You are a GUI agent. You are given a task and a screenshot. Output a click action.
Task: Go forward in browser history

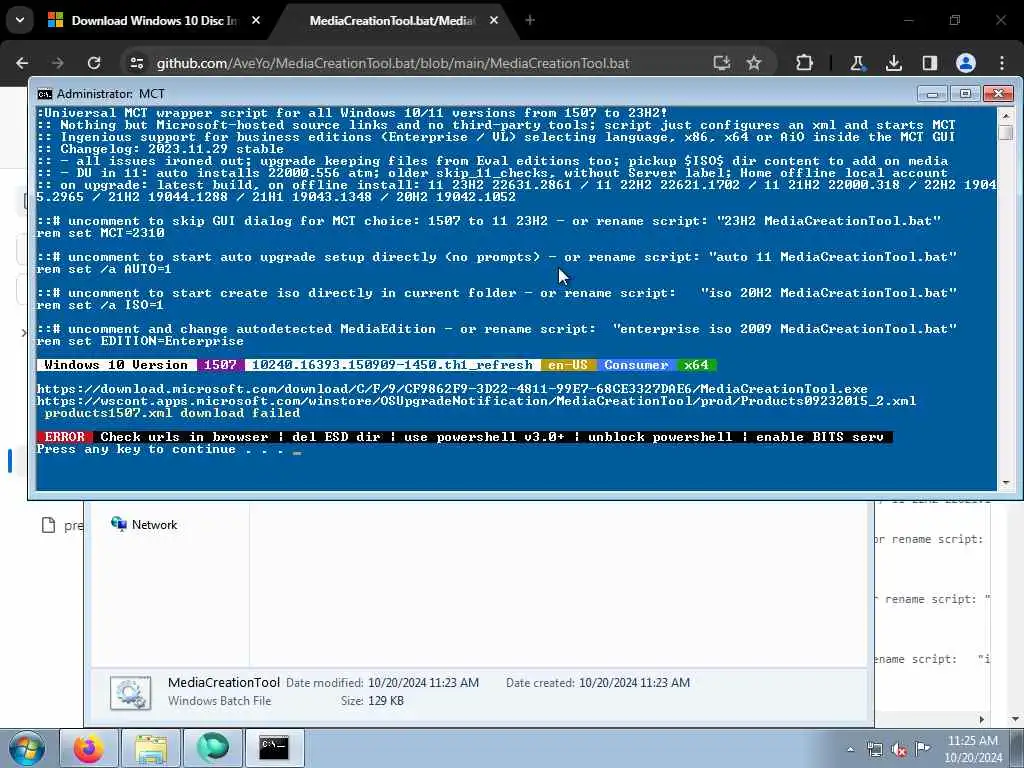58,63
